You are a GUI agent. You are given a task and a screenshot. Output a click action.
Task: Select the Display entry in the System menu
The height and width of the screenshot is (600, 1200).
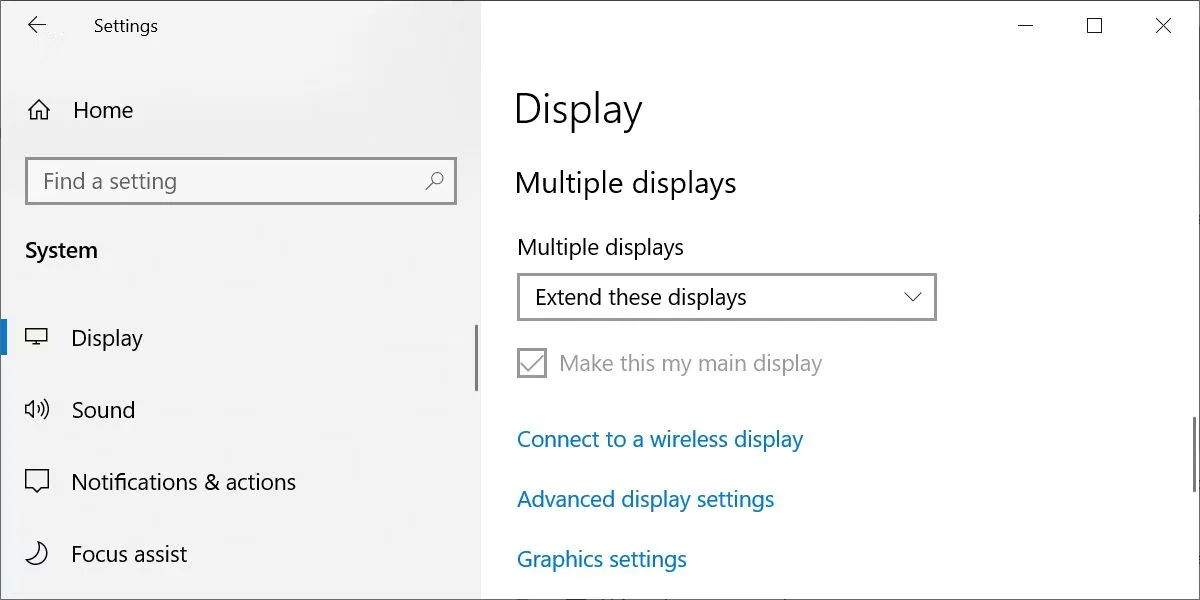[106, 338]
